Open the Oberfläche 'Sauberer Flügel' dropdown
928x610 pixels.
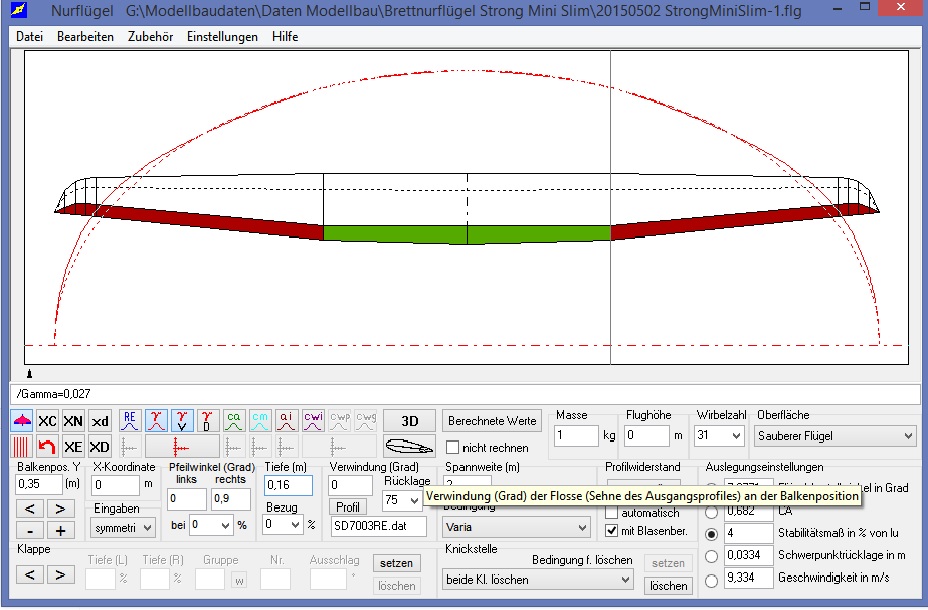(836, 436)
